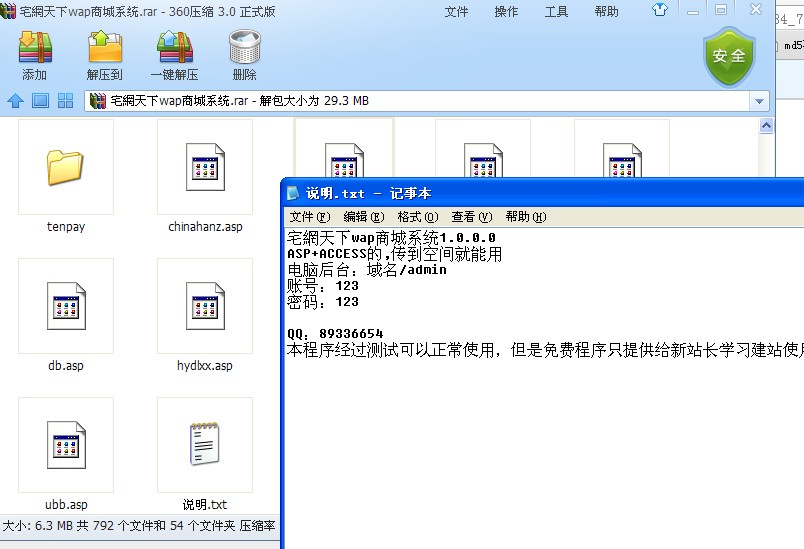804x549 pixels.
Task: Select the 说明.txt notepad file icon
Action: [205, 444]
